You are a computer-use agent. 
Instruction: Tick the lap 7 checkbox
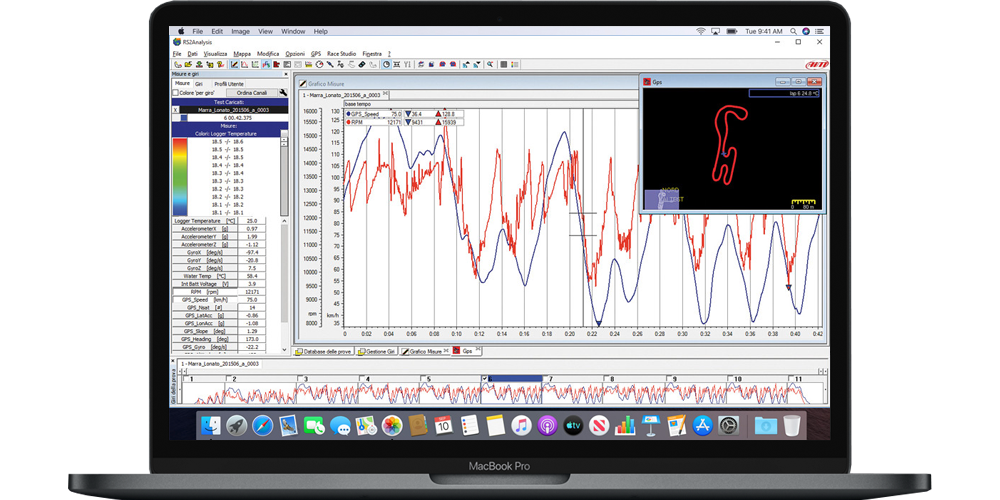pyautogui.click(x=546, y=378)
